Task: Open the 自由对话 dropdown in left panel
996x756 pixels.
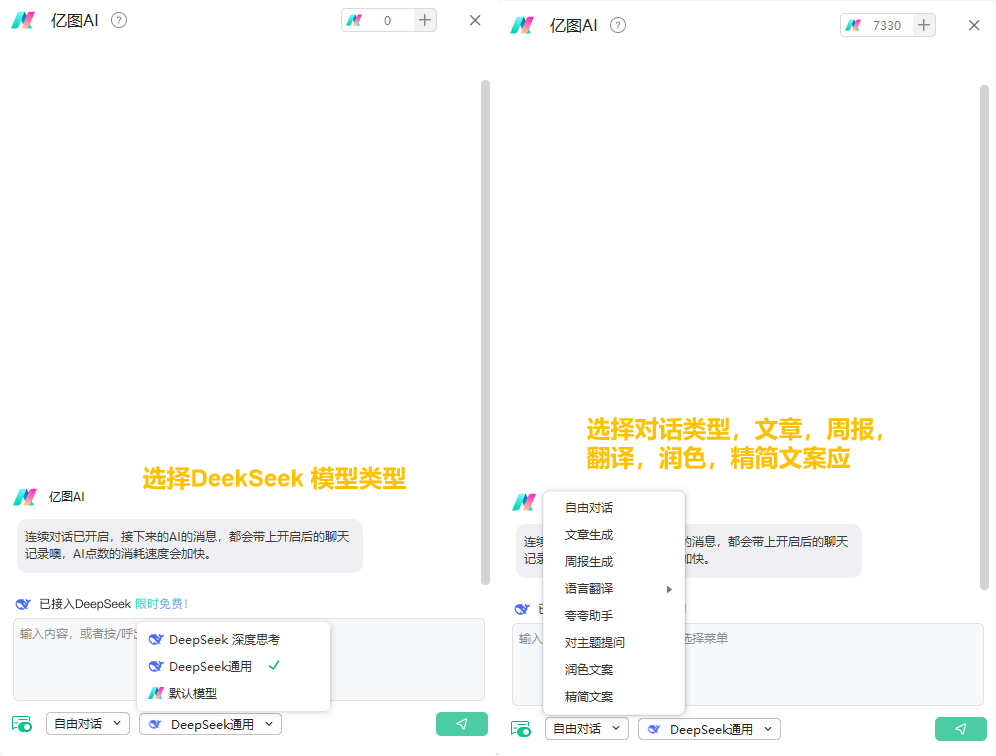Action: tap(87, 723)
